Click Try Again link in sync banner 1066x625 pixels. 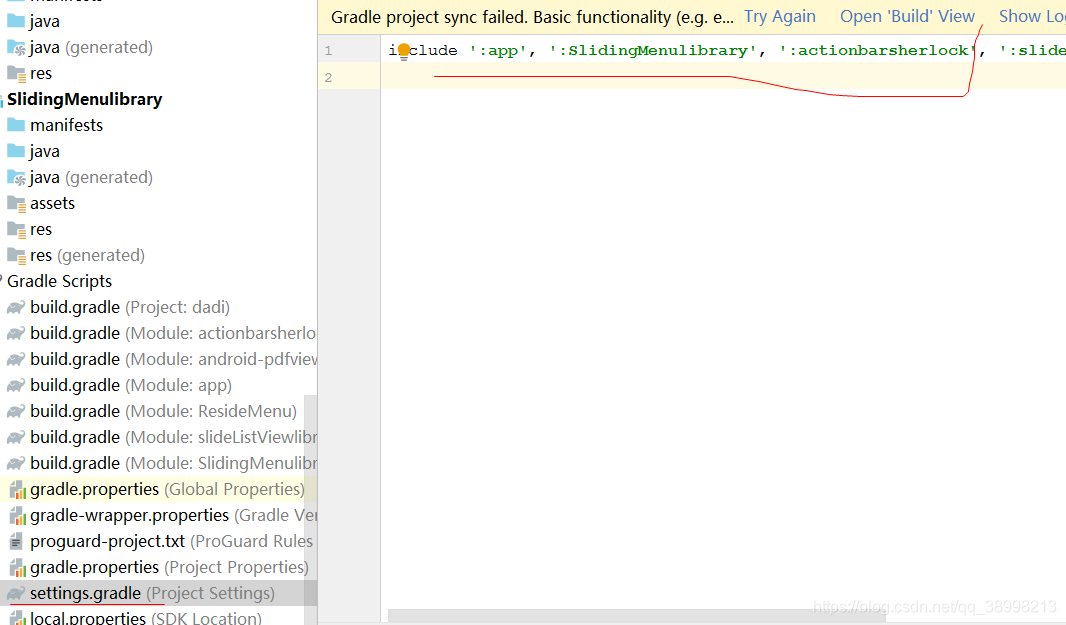pos(780,16)
